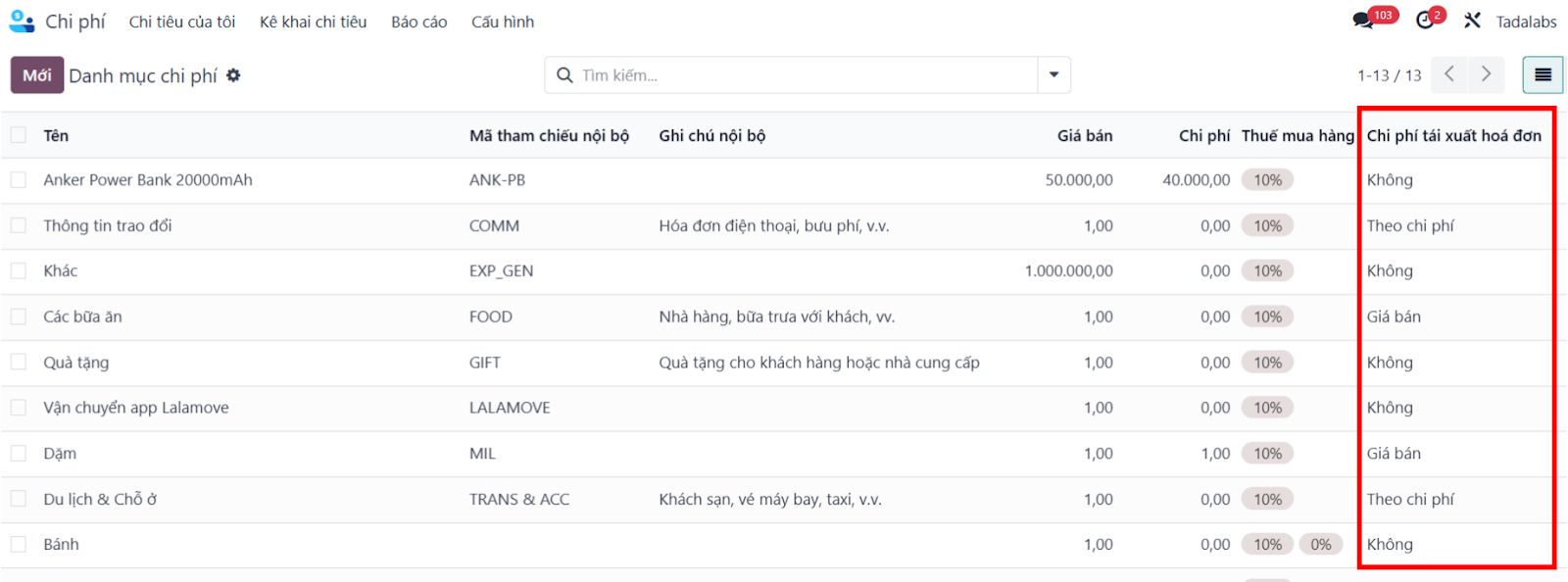Click the 10% tax tag on Khác row
Viewport: 1568px width, 582px height.
coord(1267,270)
